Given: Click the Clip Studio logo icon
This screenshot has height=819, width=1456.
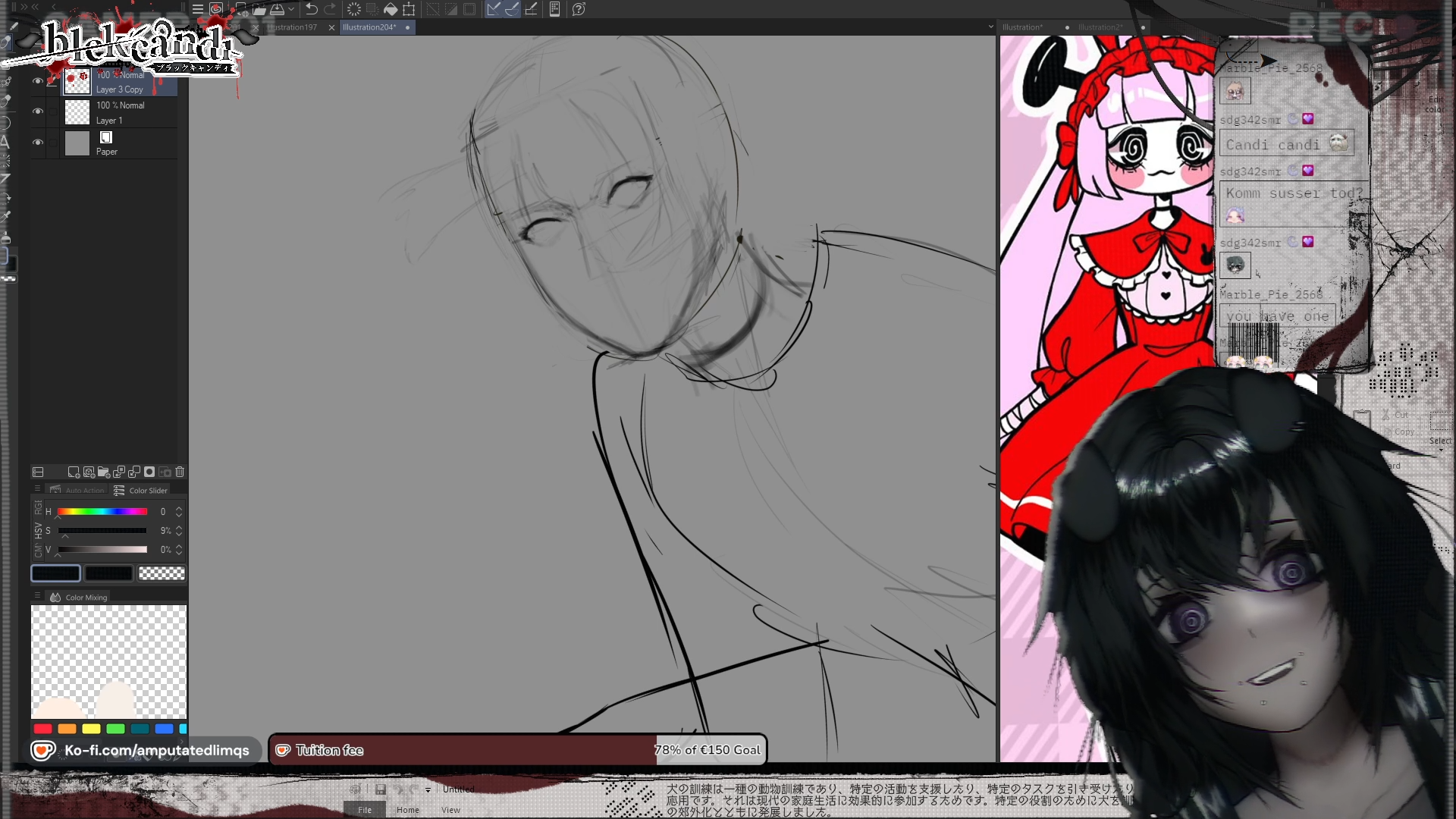Looking at the screenshot, I should (x=216, y=9).
